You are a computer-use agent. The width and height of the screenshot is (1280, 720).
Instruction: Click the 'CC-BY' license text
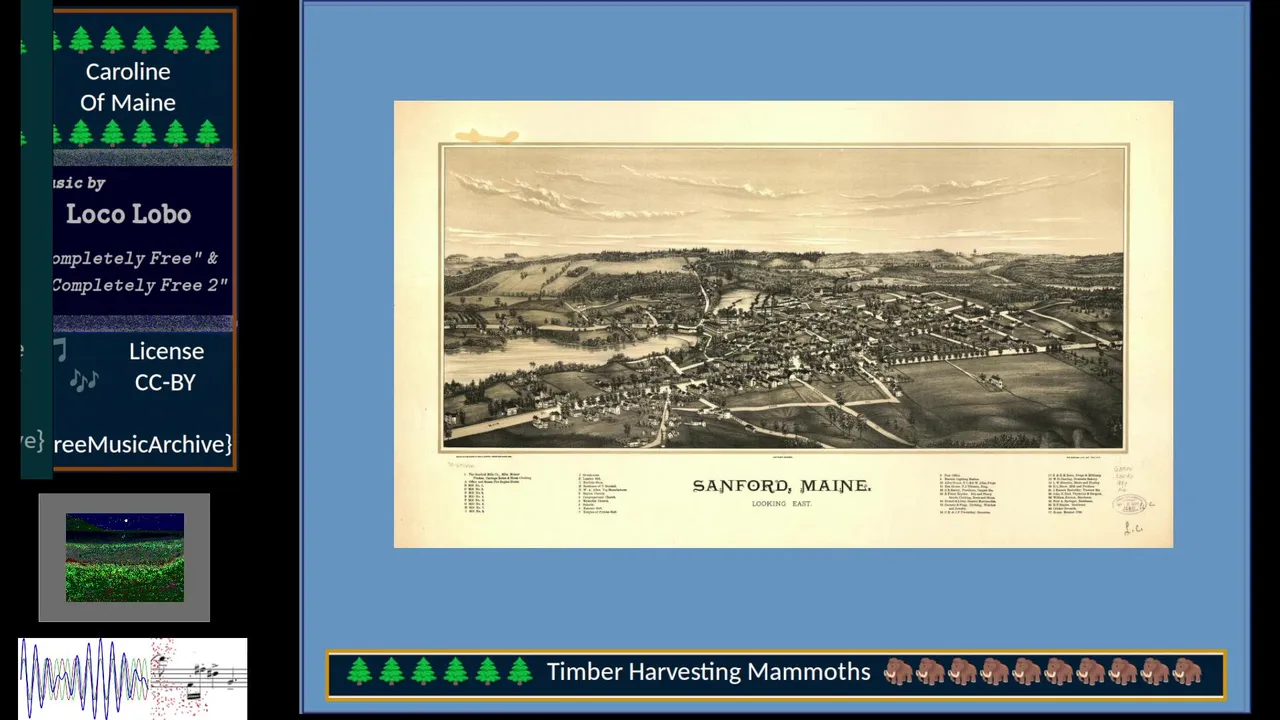point(165,382)
